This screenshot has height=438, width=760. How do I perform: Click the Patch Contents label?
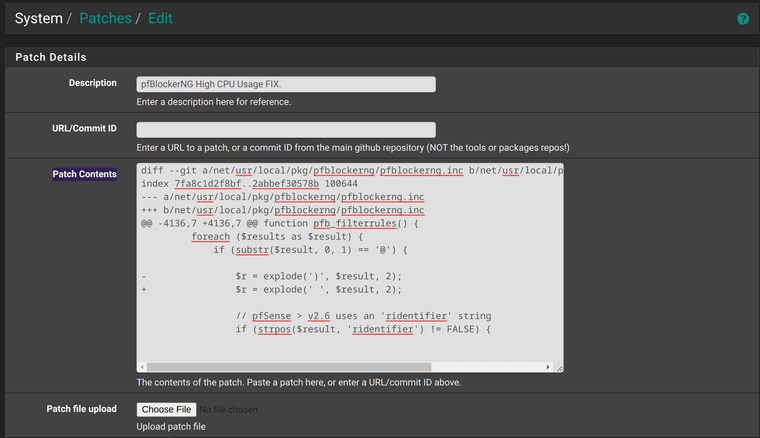pyautogui.click(x=84, y=174)
